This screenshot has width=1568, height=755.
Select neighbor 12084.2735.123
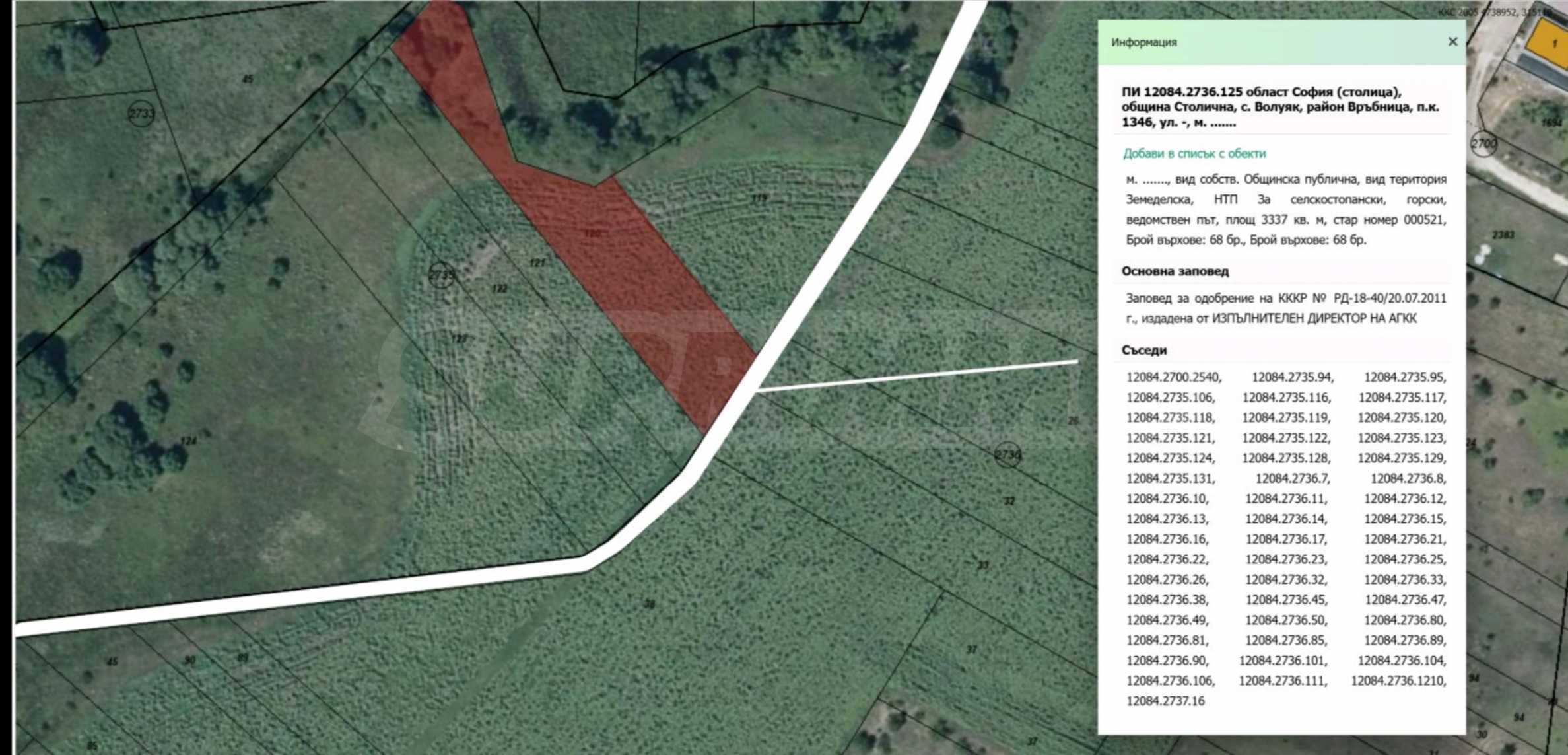pyautogui.click(x=1402, y=438)
